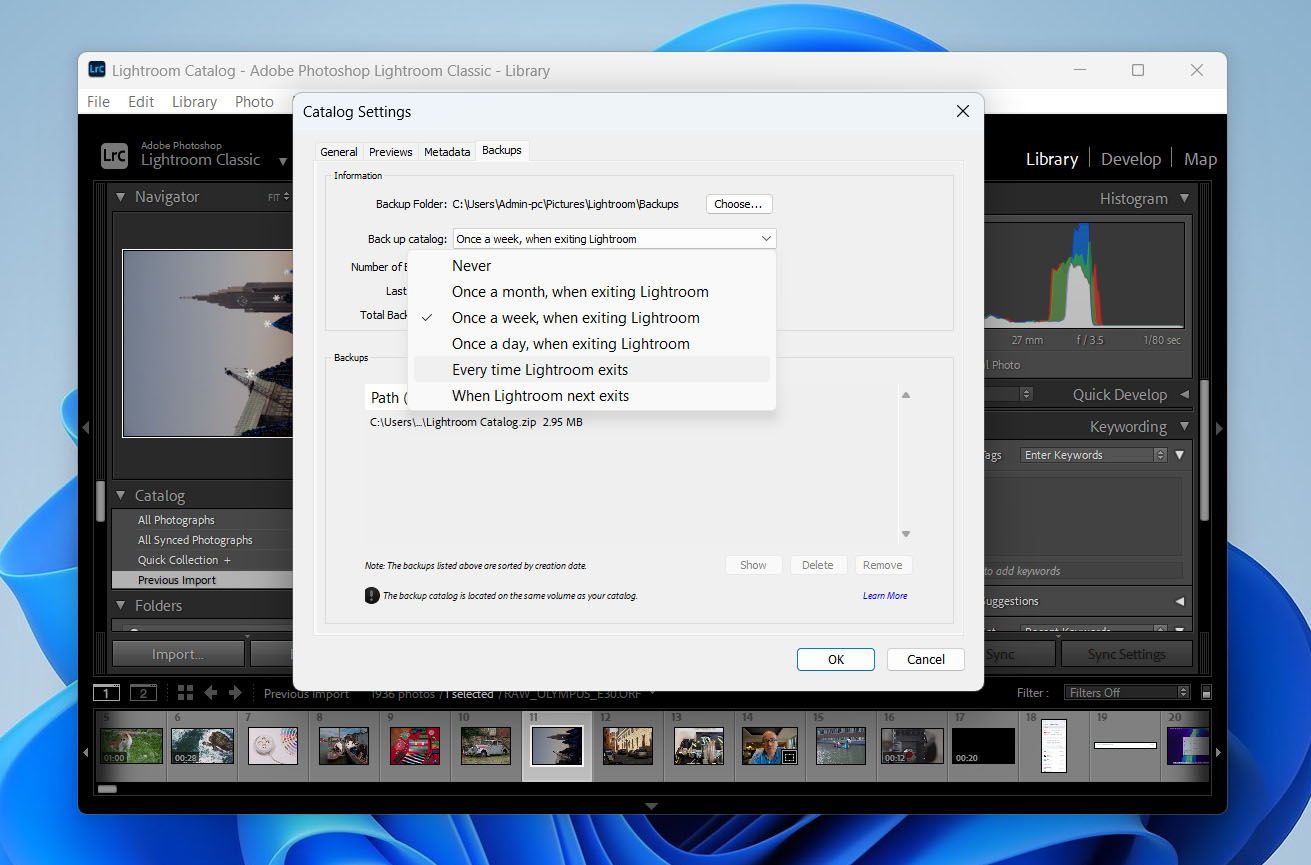Select 'Never' in backup dropdown list
This screenshot has height=865, width=1311.
(x=592, y=266)
